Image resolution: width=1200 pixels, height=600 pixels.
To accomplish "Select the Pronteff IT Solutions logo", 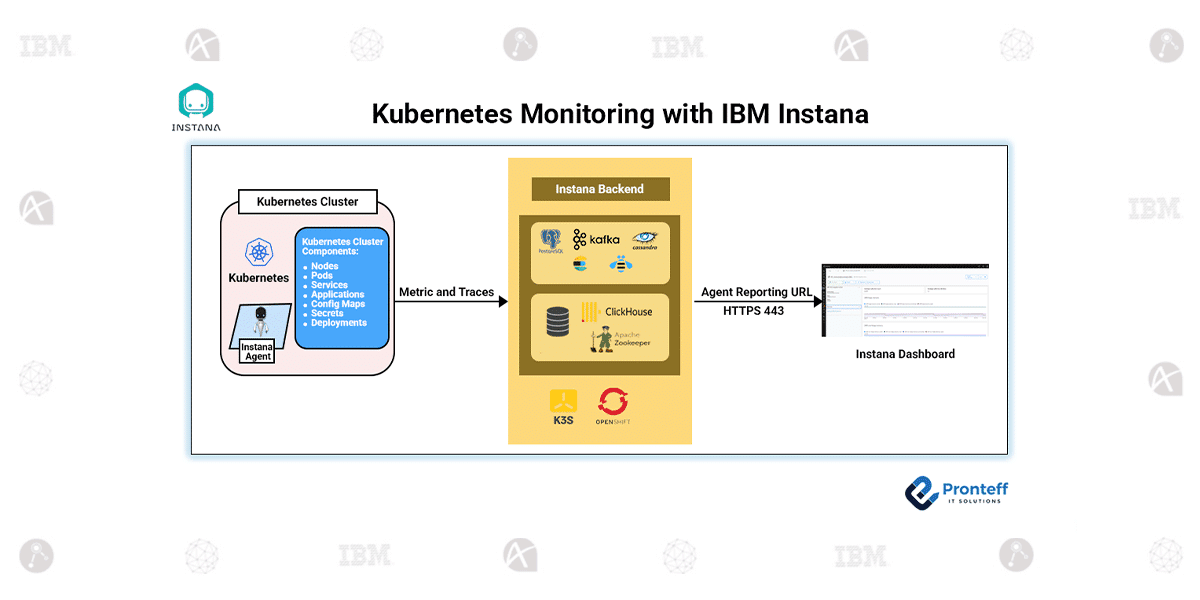I will 955,492.
